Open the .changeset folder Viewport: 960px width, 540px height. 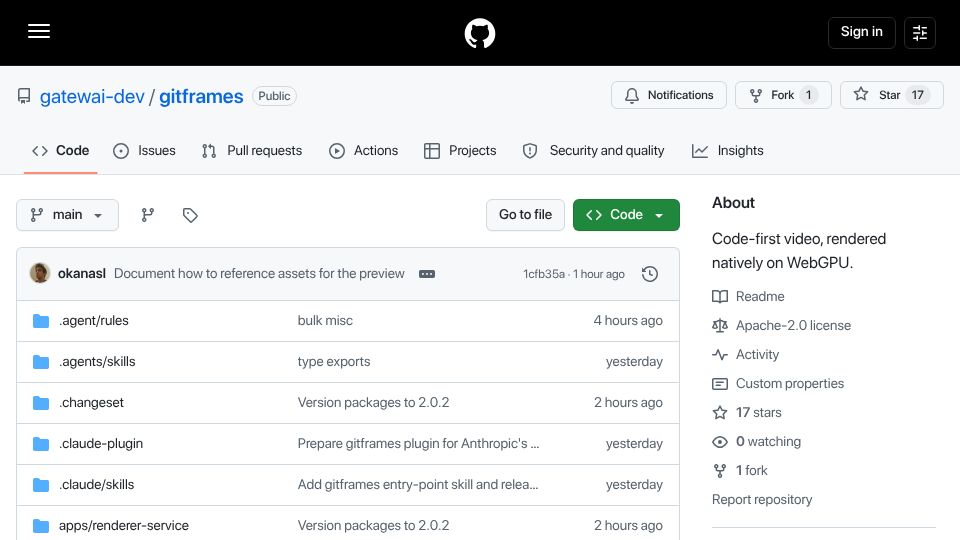tap(91, 403)
